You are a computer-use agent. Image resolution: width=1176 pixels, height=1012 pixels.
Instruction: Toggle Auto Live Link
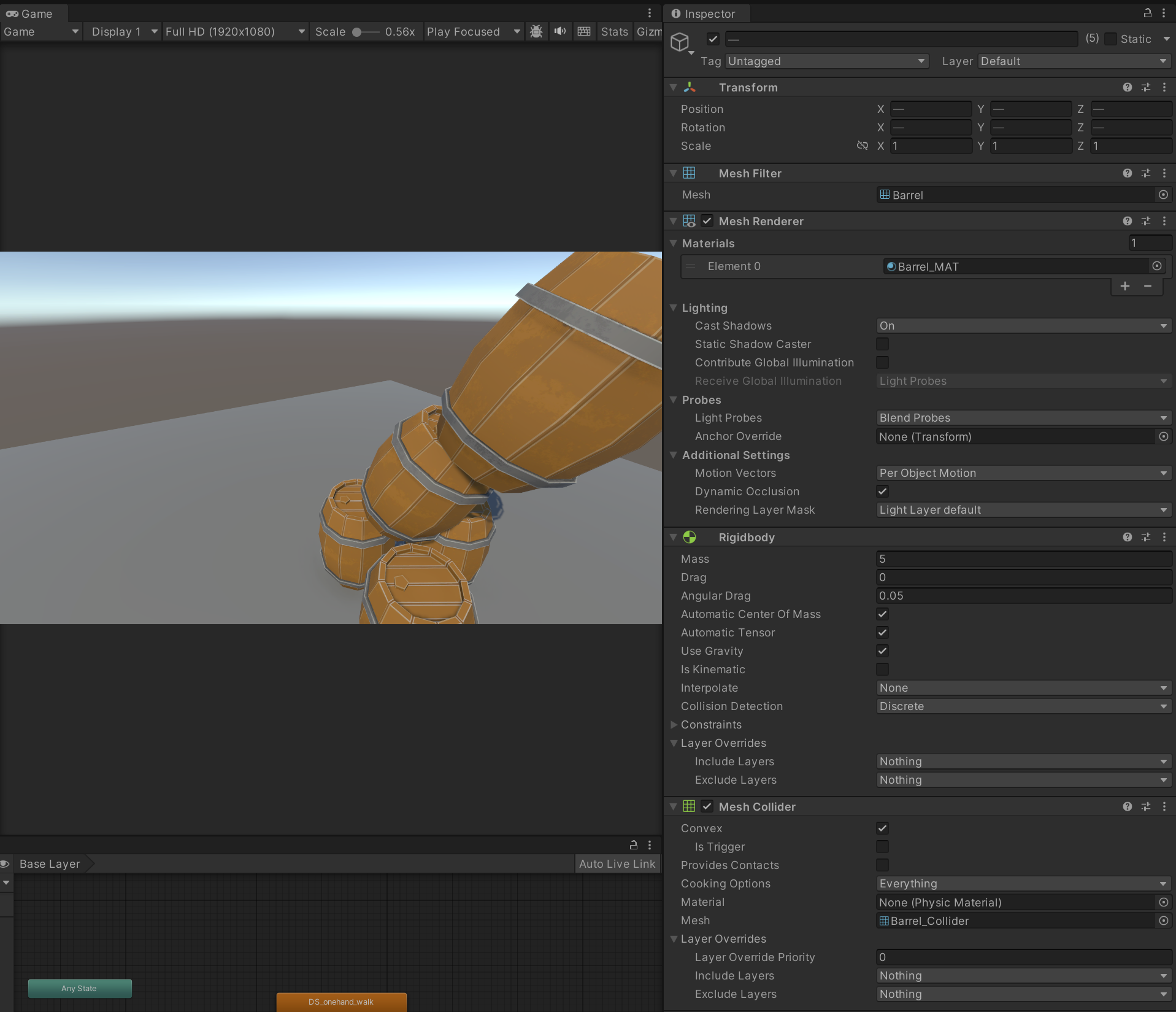pyautogui.click(x=617, y=864)
